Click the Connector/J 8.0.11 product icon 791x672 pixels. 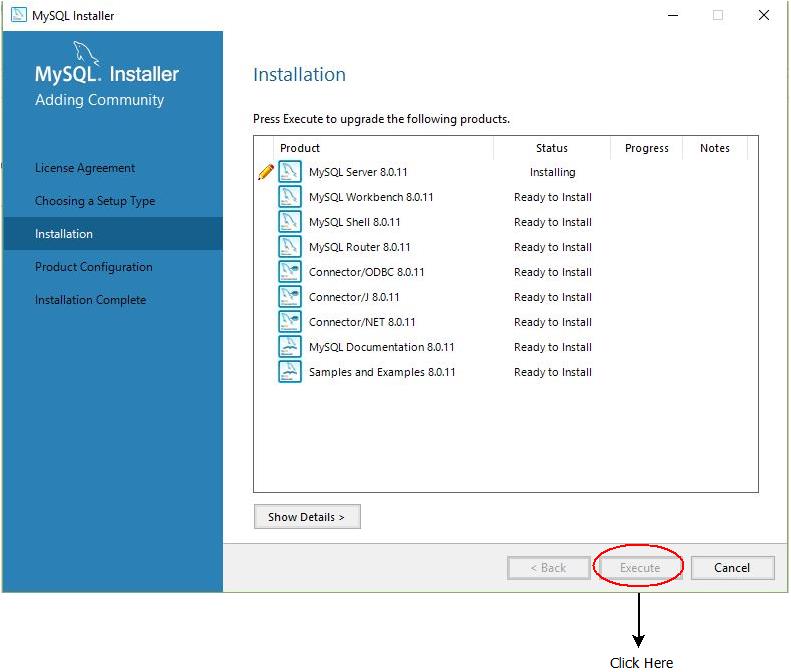point(290,297)
